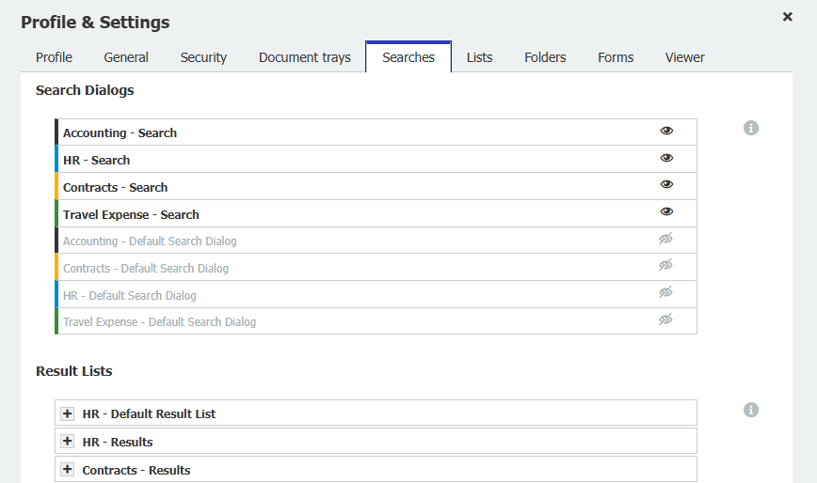Unhide the Travel Expense - Default Search Dialog
This screenshot has width=817, height=483.
[666, 320]
